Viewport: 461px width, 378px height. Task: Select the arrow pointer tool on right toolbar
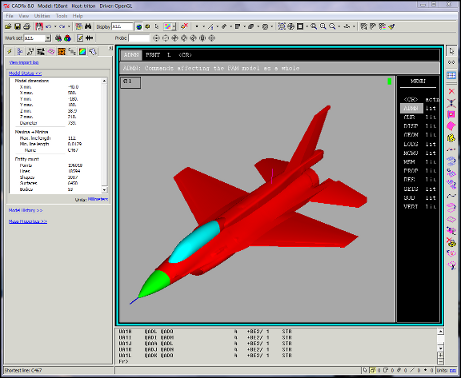tap(452, 51)
